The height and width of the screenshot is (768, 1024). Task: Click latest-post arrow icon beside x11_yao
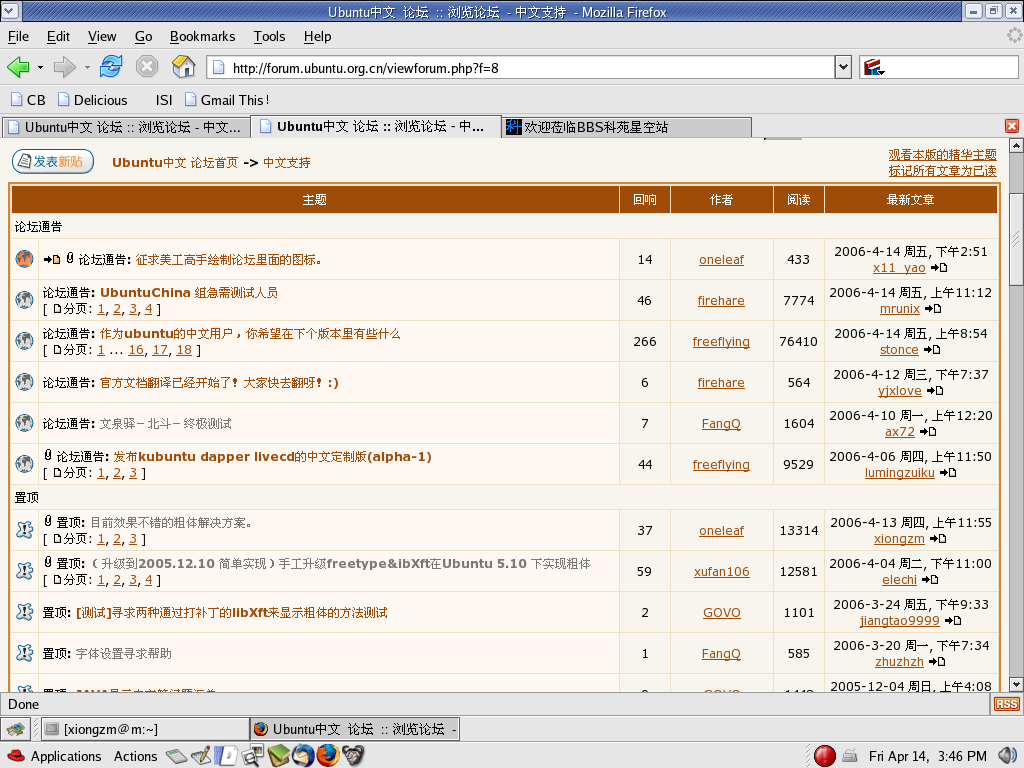(939, 268)
